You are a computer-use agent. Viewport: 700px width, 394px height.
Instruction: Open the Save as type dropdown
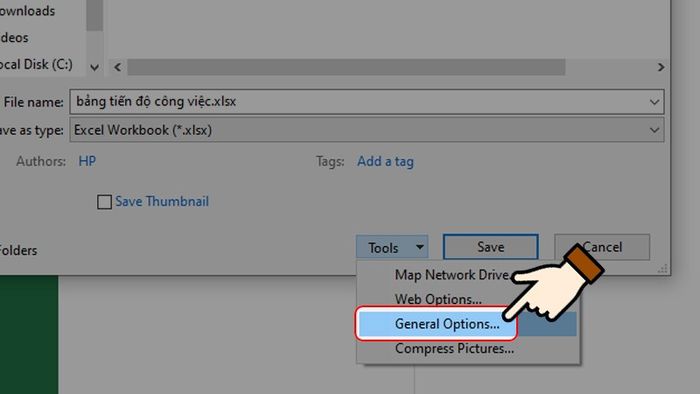coord(367,130)
